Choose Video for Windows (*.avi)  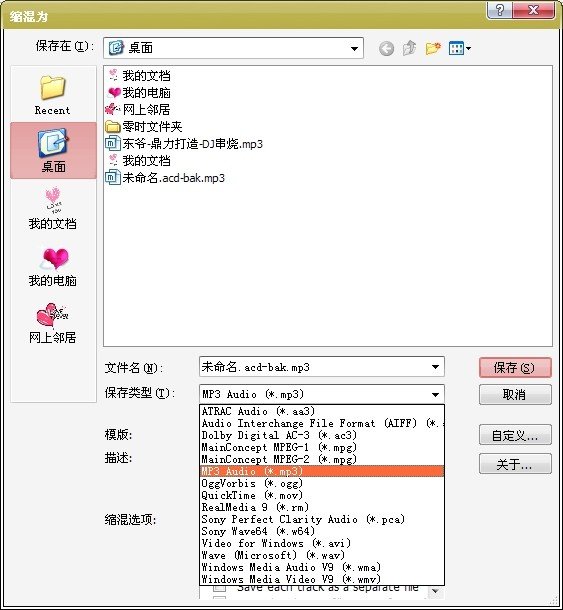[322, 543]
